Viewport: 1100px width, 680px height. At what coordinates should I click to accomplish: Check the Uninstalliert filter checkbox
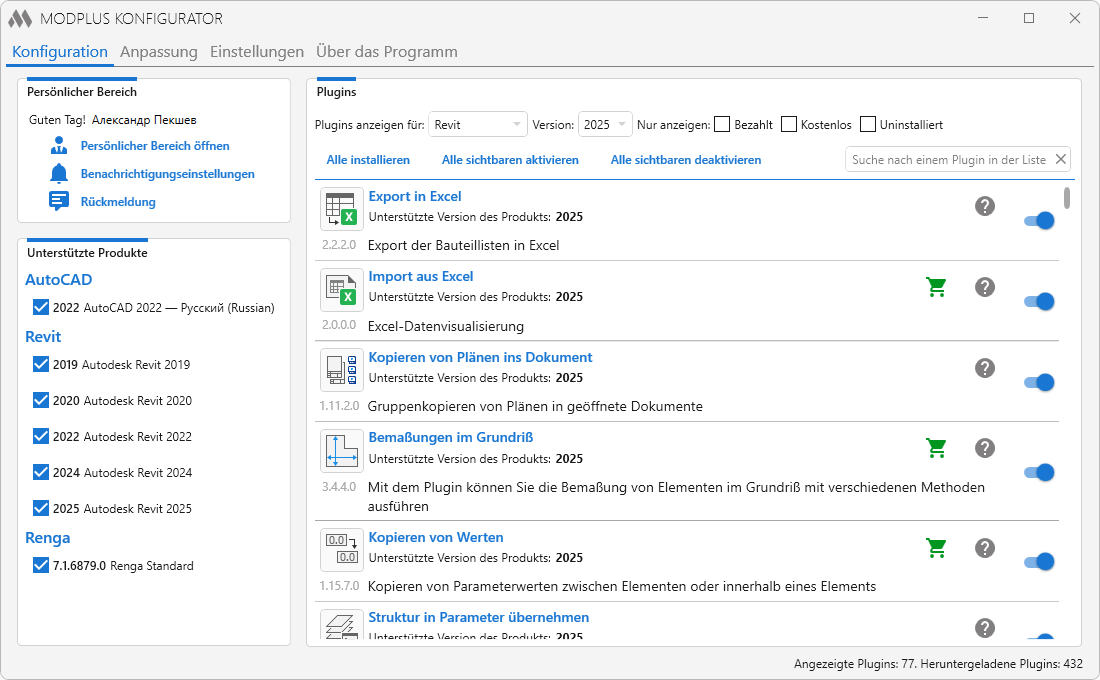(x=868, y=124)
